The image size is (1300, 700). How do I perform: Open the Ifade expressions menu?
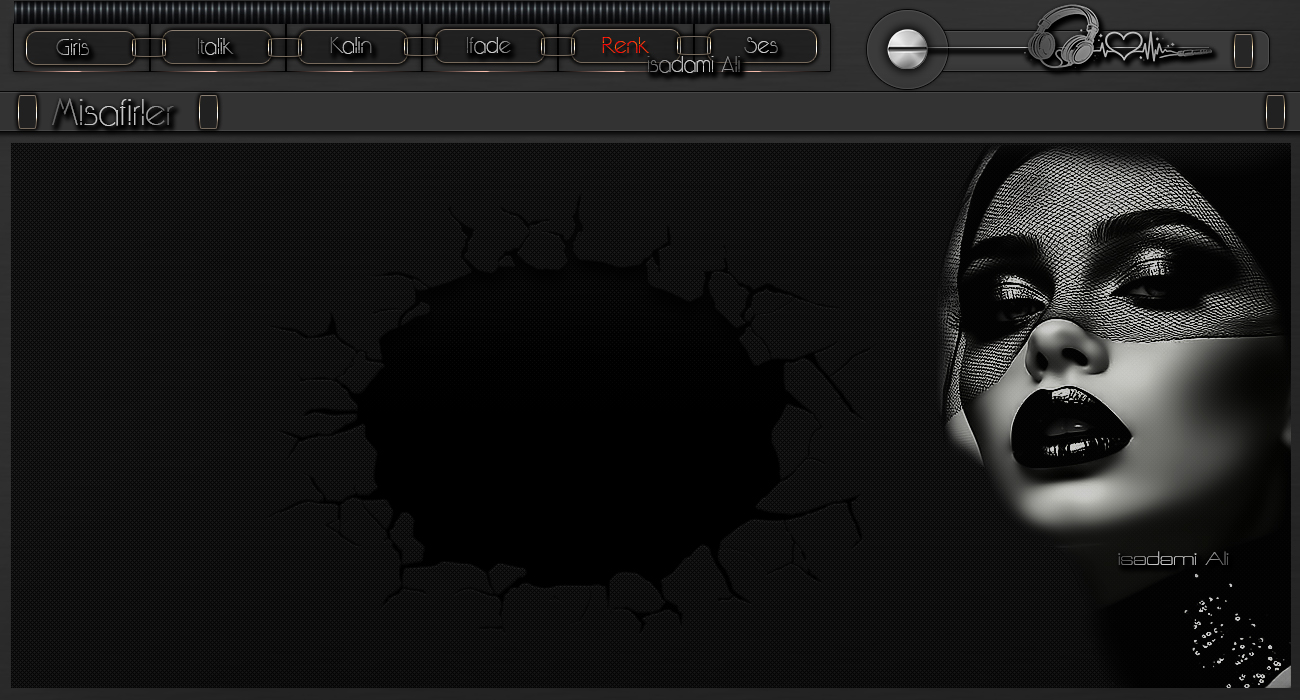pos(489,47)
